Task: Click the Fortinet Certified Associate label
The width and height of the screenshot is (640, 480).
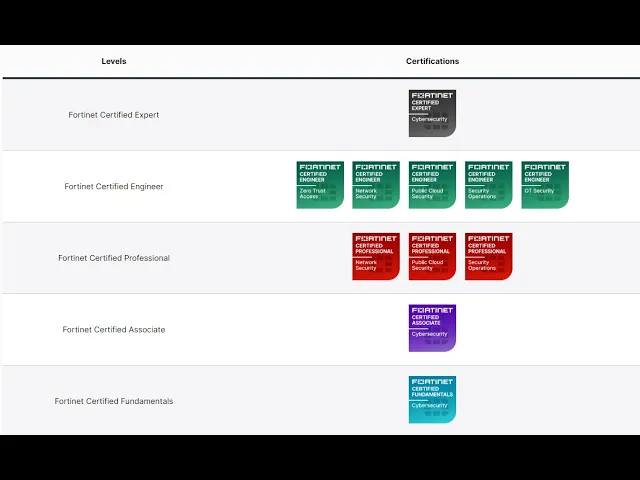Action: point(114,330)
